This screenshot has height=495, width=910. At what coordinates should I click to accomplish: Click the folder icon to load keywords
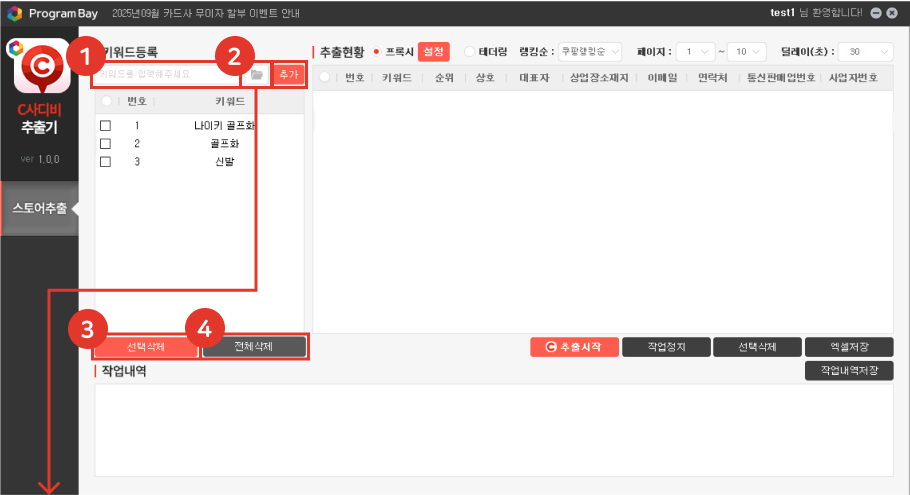click(x=257, y=75)
